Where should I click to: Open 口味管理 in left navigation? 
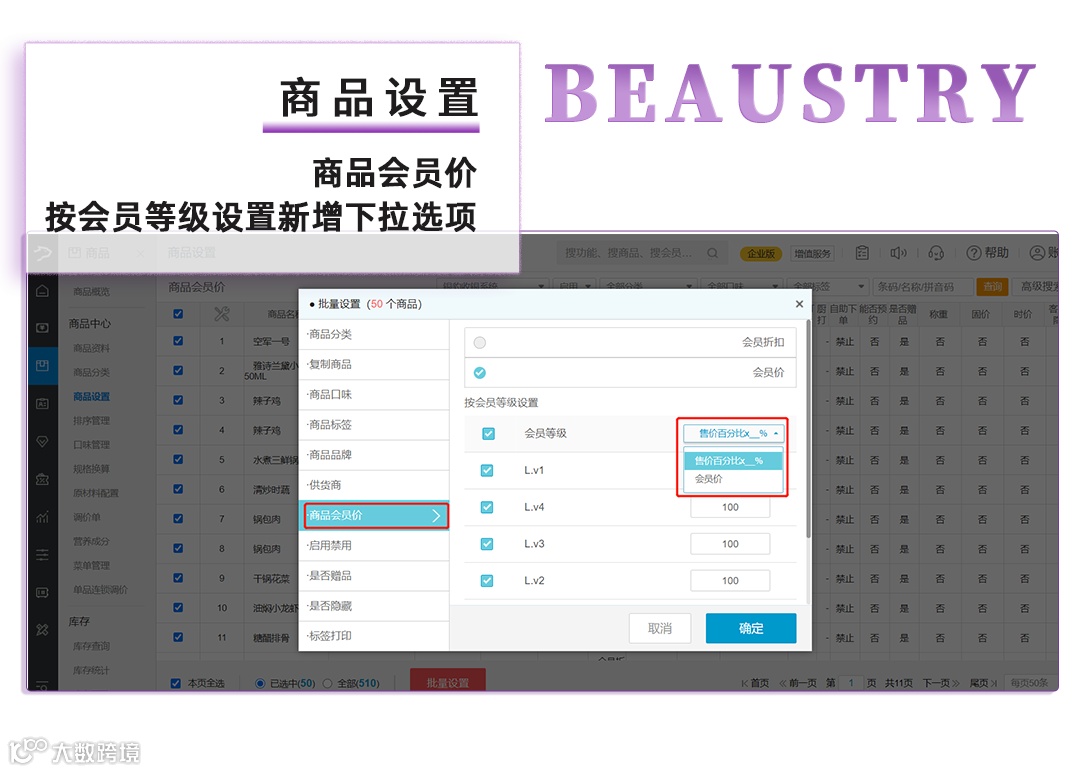(92, 445)
